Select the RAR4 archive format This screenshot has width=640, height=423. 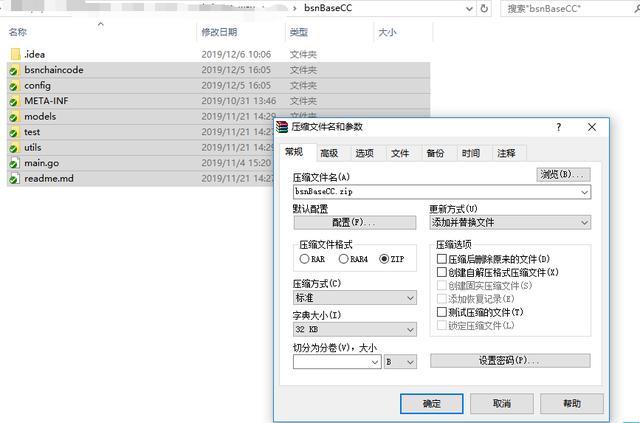(x=343, y=259)
